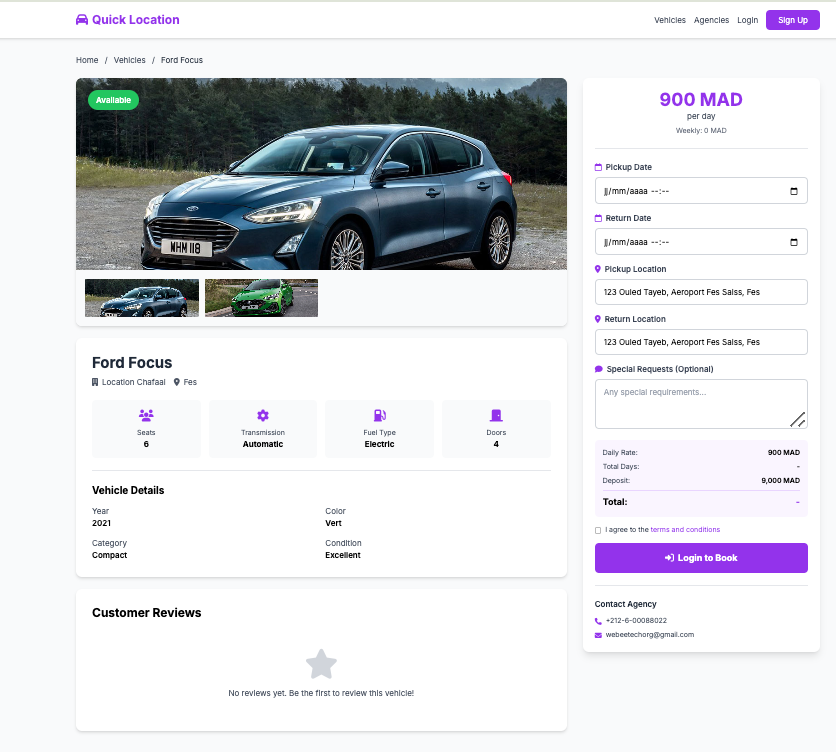Click the Color value Vert
Screen dimensions: 836x752
tap(334, 523)
